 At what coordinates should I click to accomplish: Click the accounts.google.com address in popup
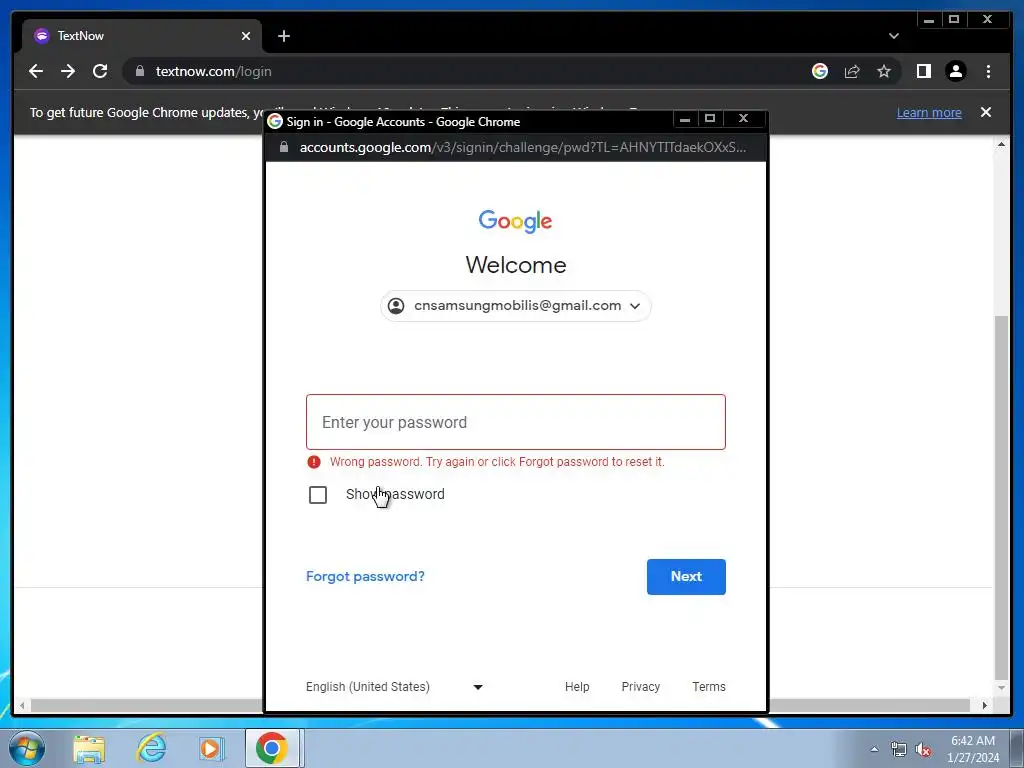click(522, 147)
